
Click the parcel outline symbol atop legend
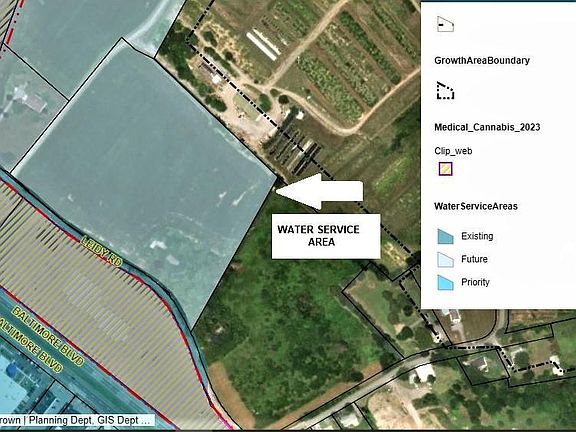click(445, 24)
